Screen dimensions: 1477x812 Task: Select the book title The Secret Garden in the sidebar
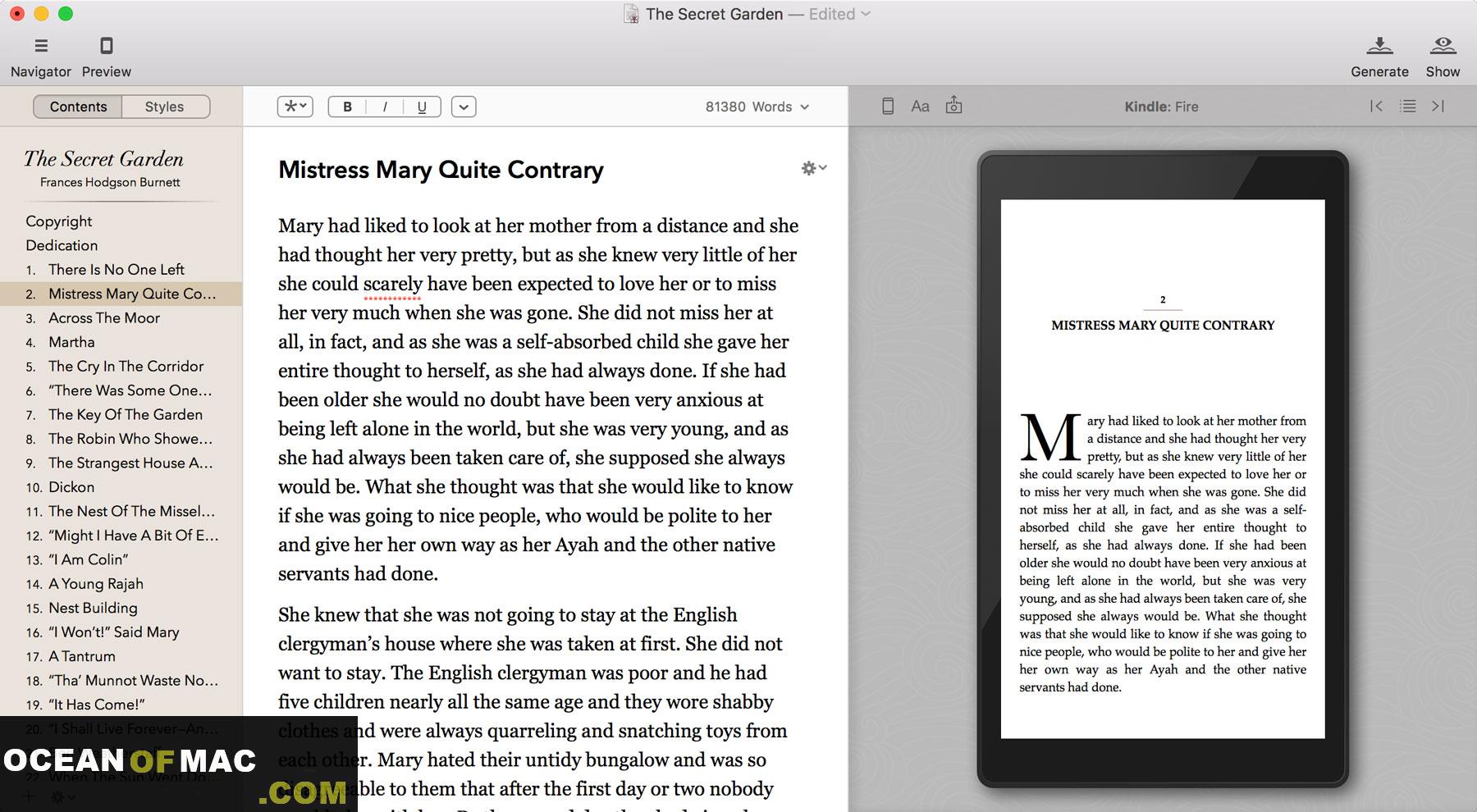pyautogui.click(x=103, y=159)
